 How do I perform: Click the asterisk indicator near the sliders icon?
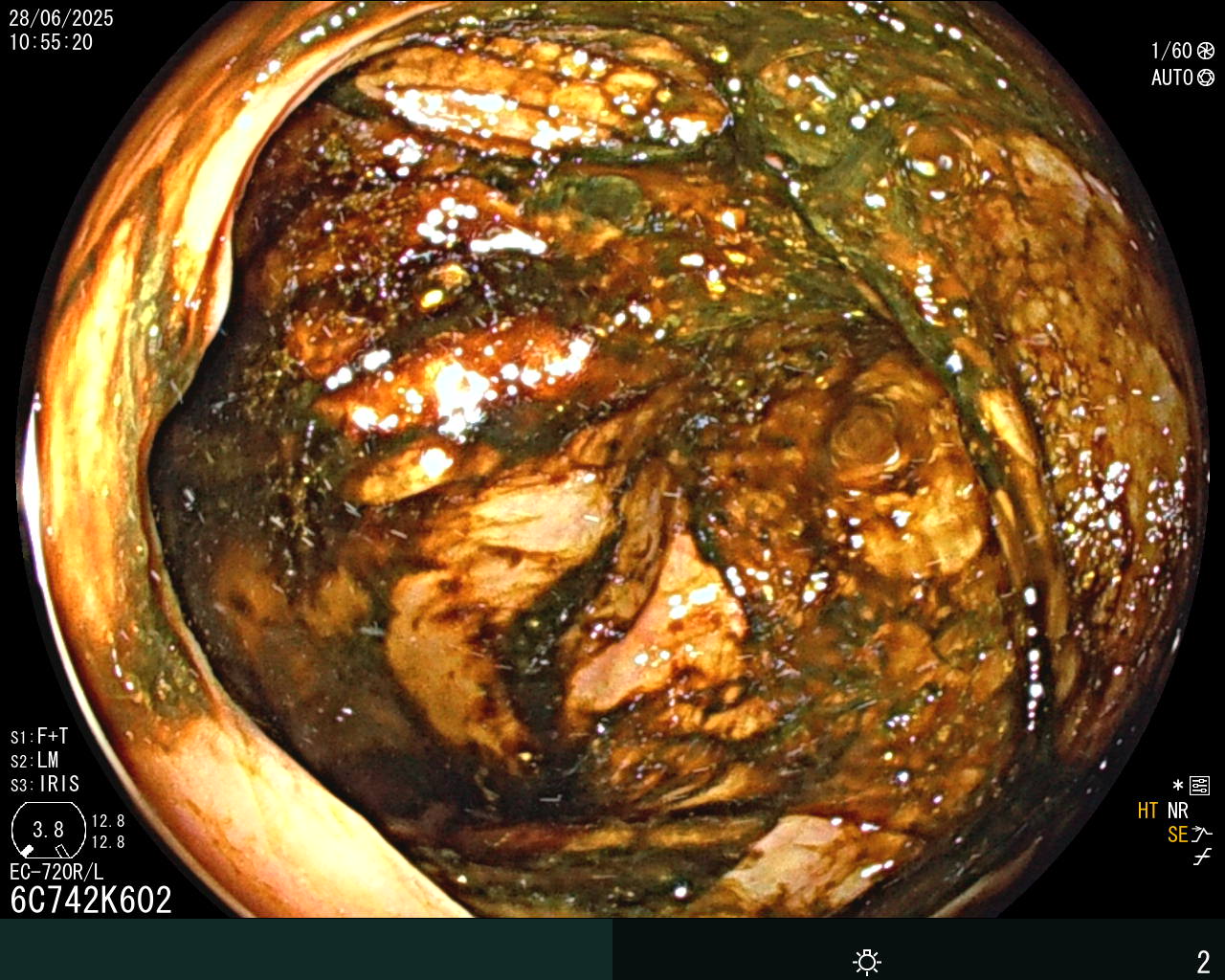coord(1178,786)
